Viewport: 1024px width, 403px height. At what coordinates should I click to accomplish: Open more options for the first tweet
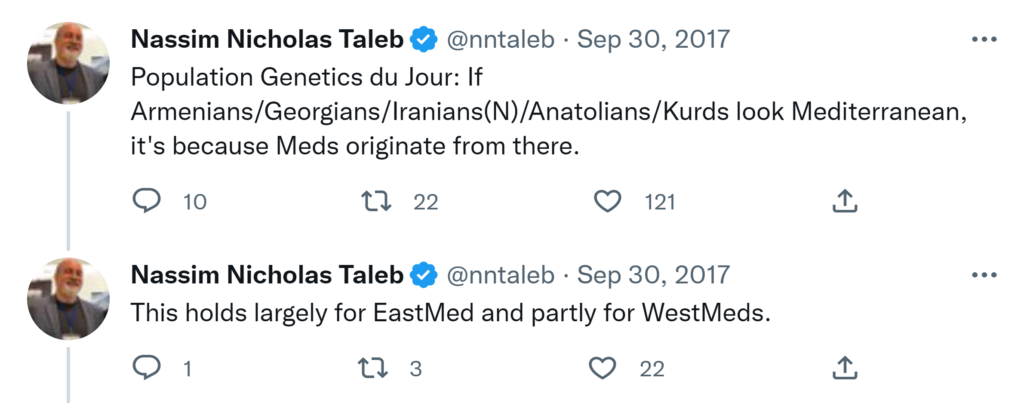(984, 40)
